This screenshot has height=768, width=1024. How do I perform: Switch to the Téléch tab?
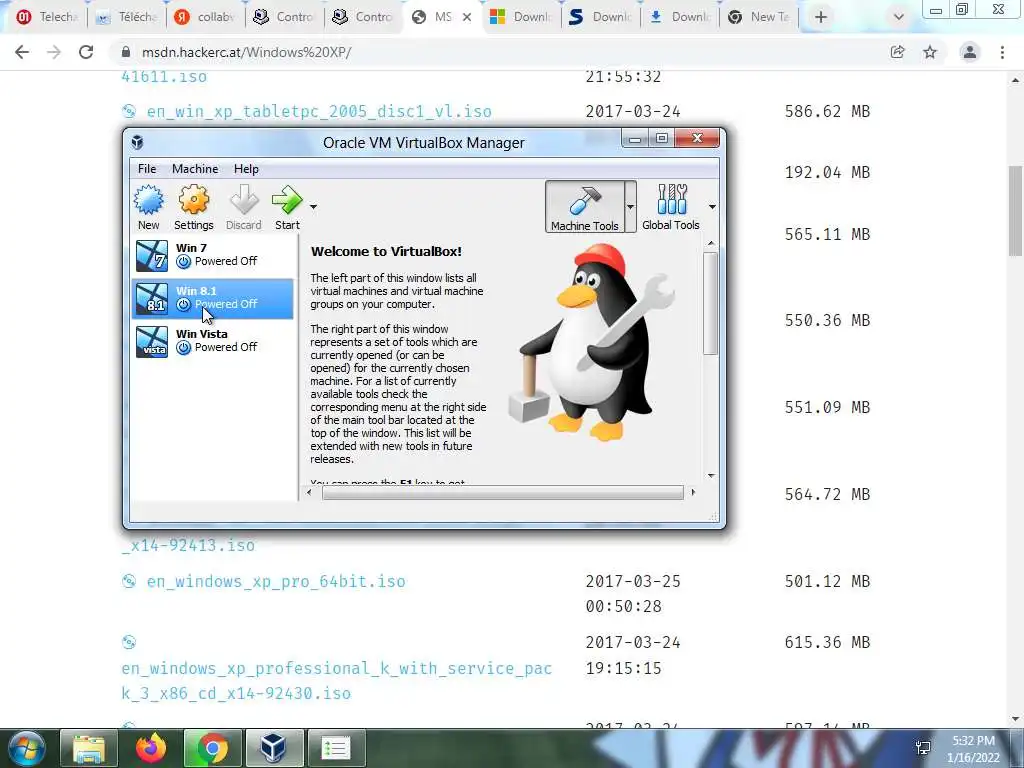[x=128, y=17]
